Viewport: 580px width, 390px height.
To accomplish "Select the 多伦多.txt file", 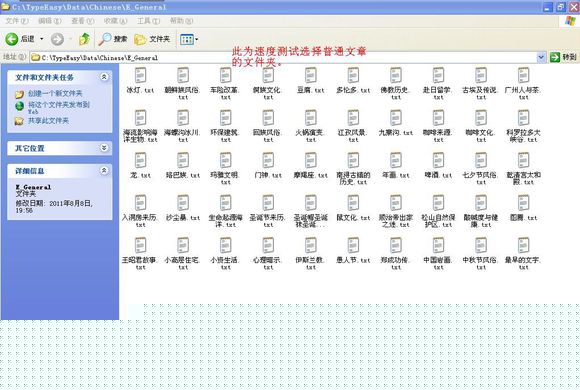I will [x=353, y=80].
